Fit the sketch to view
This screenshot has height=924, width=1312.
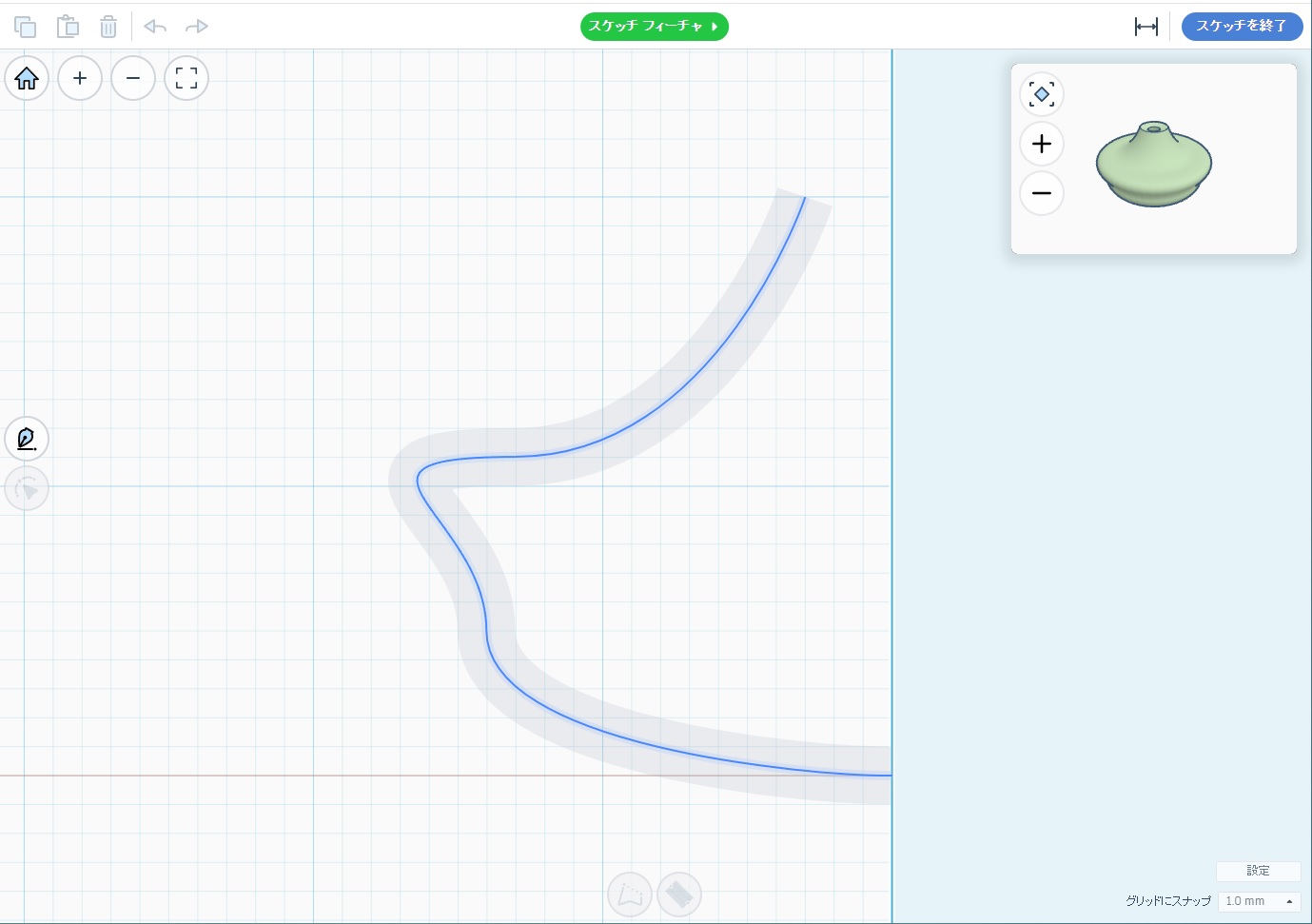click(186, 78)
